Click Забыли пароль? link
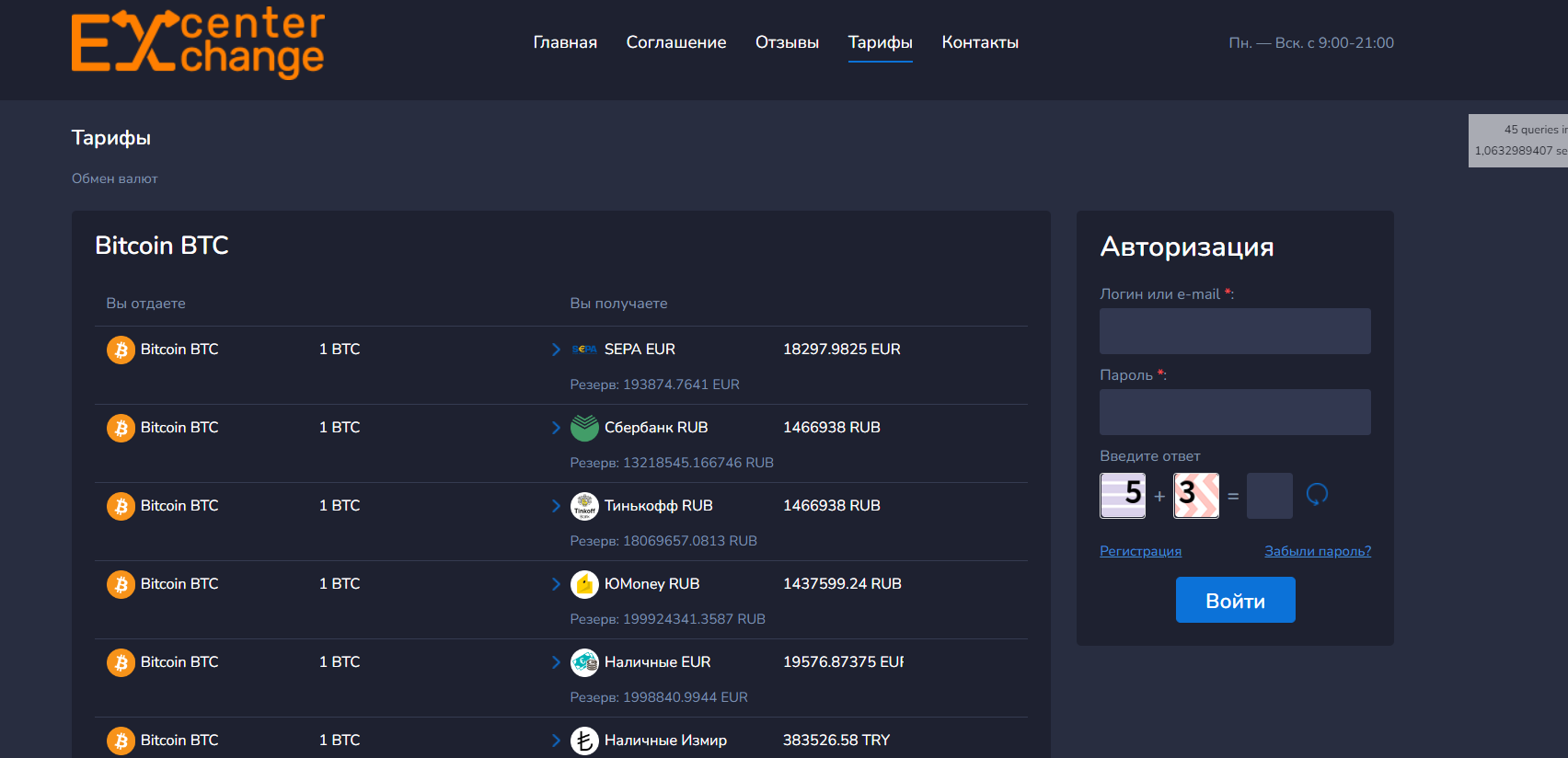 pyautogui.click(x=1318, y=551)
